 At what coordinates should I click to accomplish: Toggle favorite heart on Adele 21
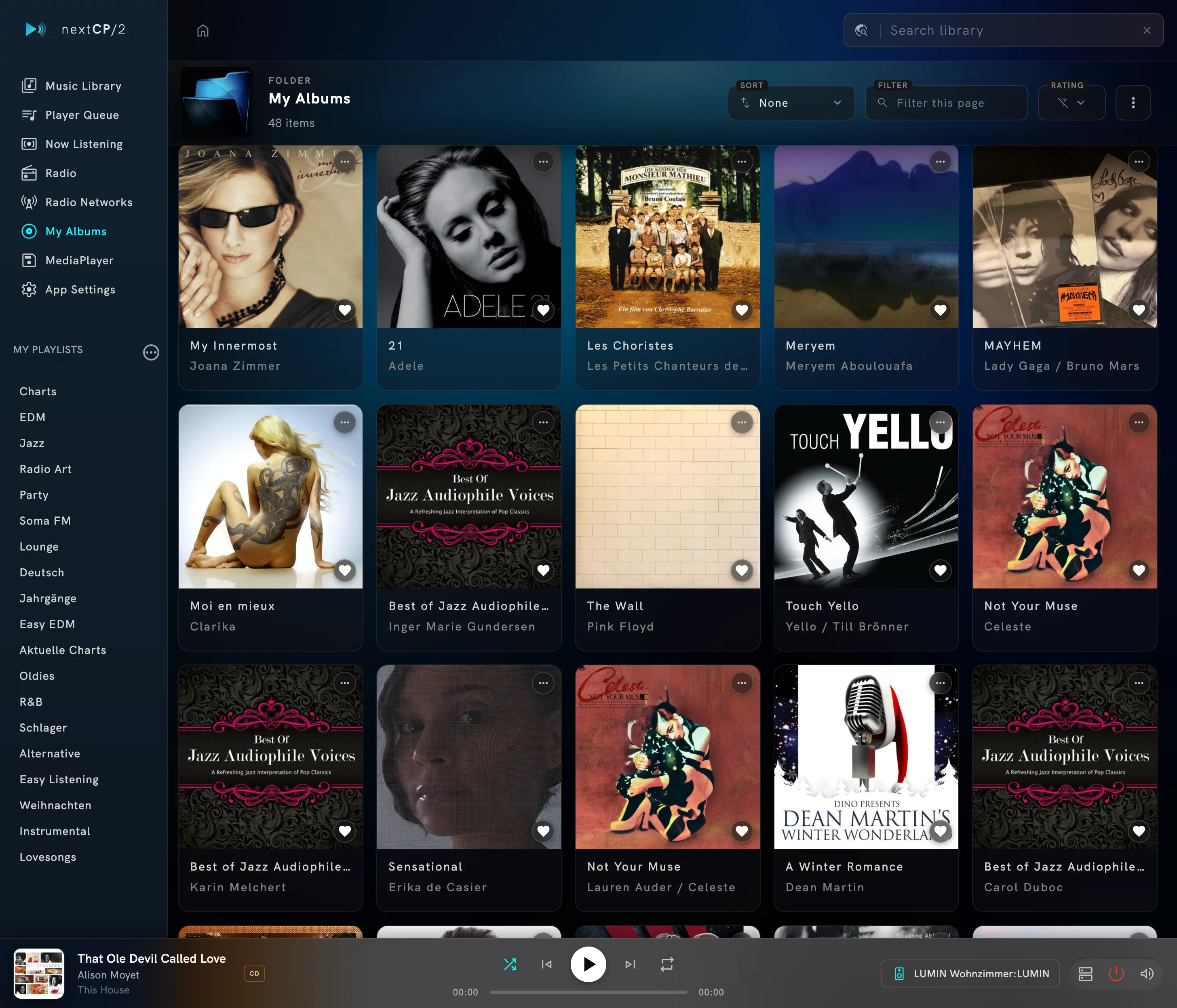click(x=543, y=310)
